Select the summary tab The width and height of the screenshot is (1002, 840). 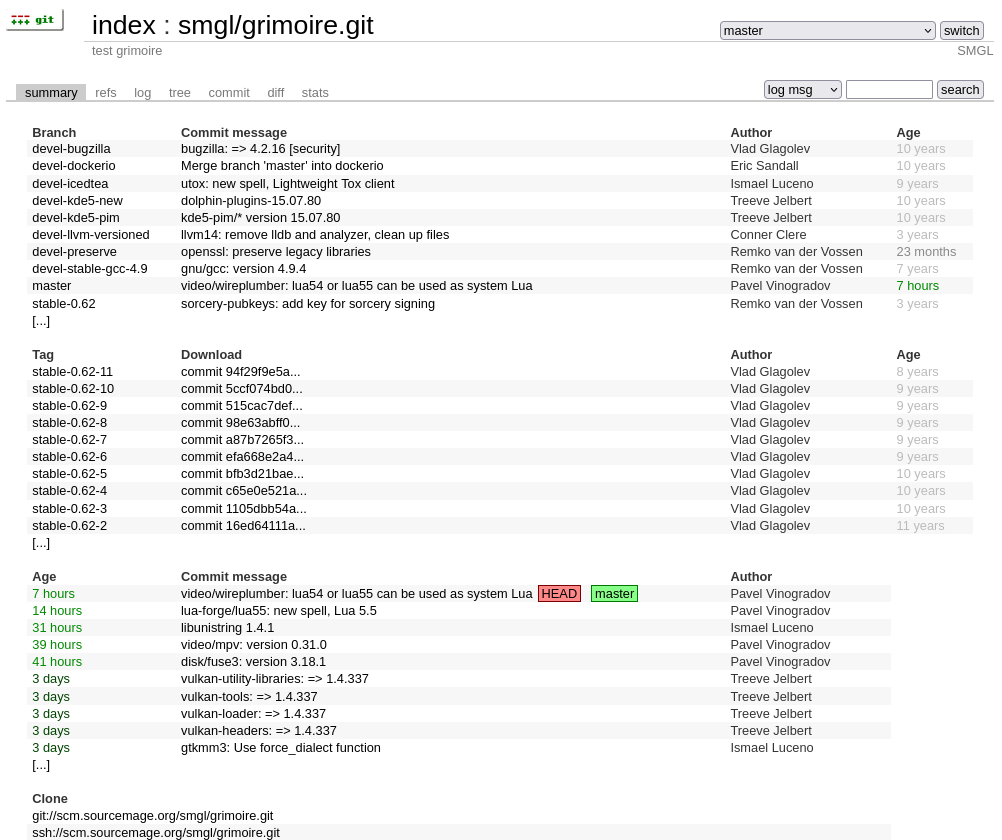tap(51, 93)
